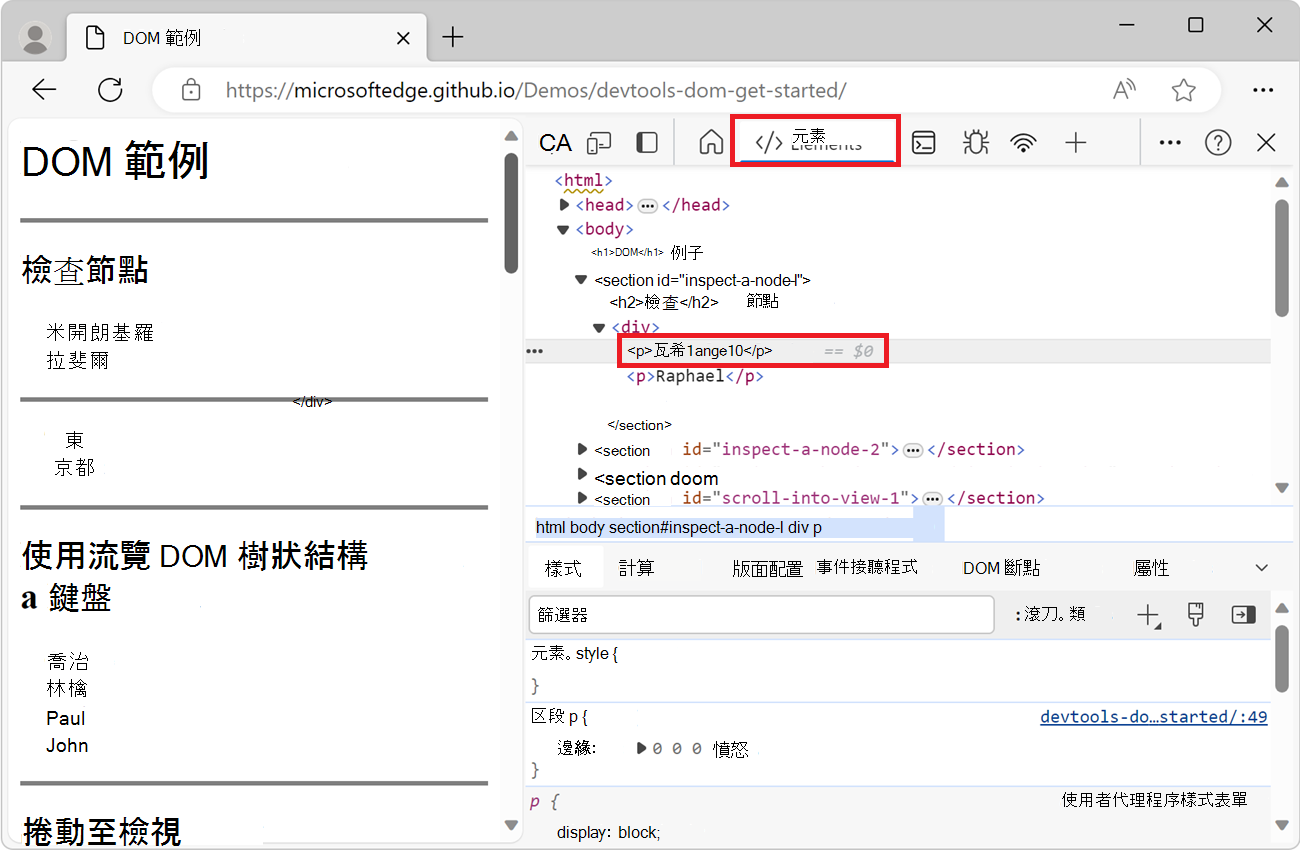Image resolution: width=1300 pixels, height=850 pixels.
Task: Show more Styles pane tabs chevron
Action: 1261,568
